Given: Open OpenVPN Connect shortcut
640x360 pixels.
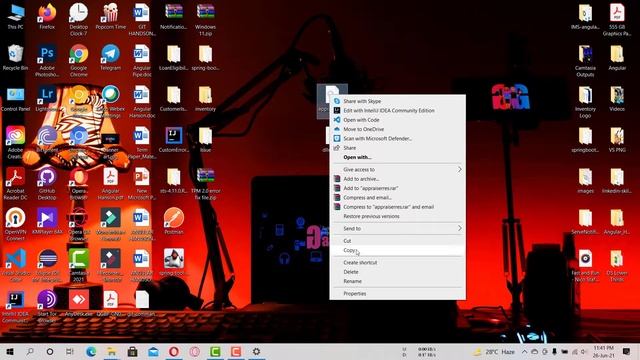Looking at the screenshot, I should pos(16,224).
